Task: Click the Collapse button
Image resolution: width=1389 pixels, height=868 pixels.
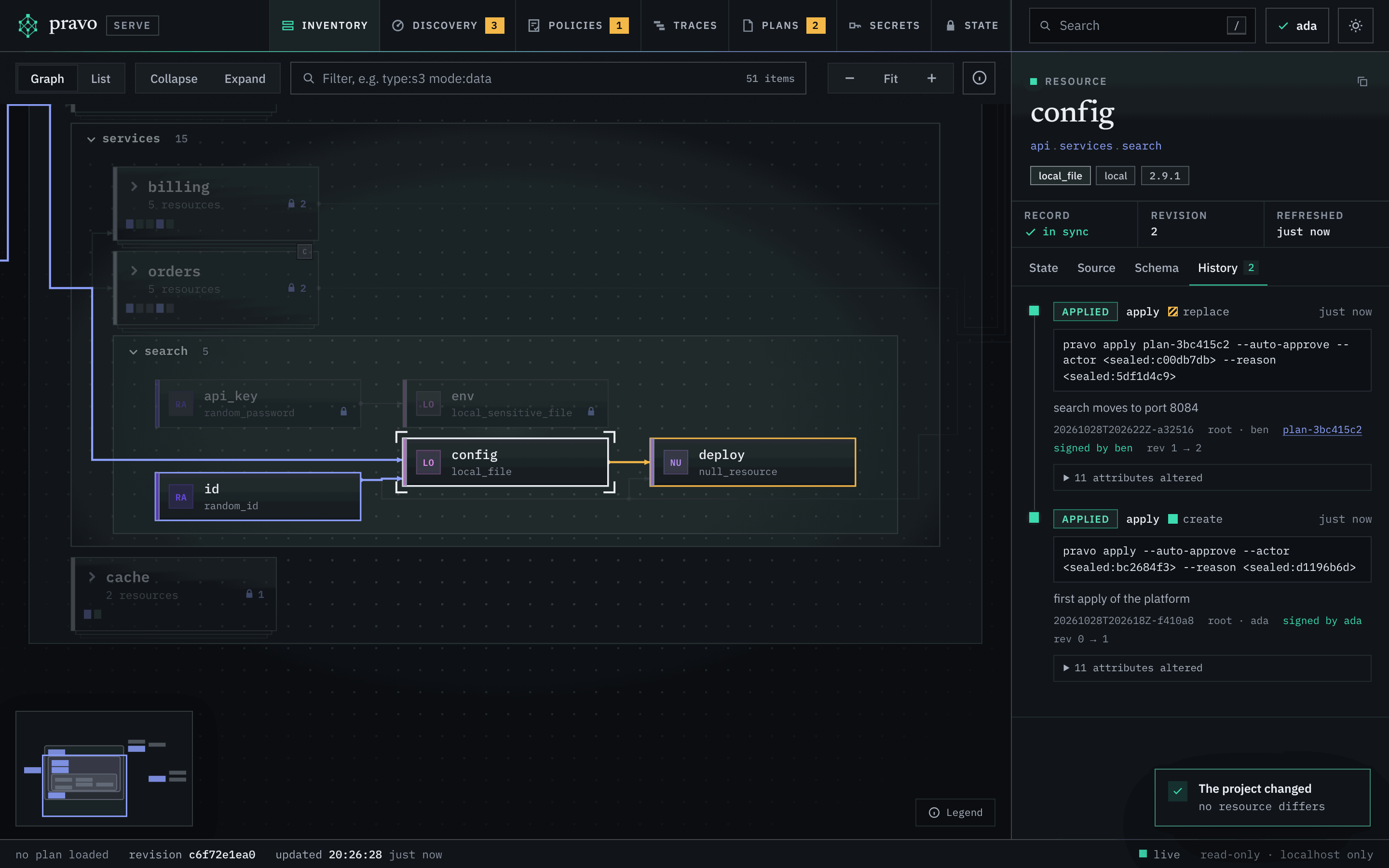Action: coord(173,79)
